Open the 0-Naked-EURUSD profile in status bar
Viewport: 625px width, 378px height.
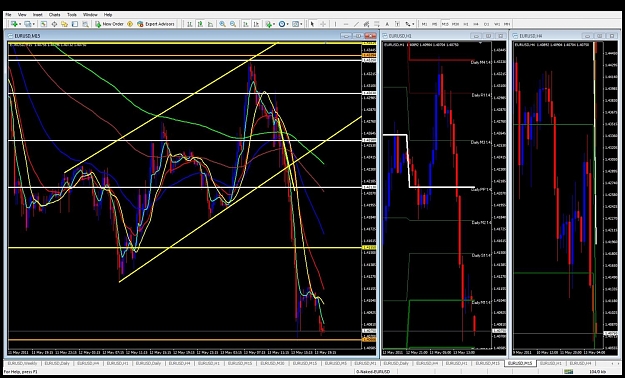coord(373,372)
